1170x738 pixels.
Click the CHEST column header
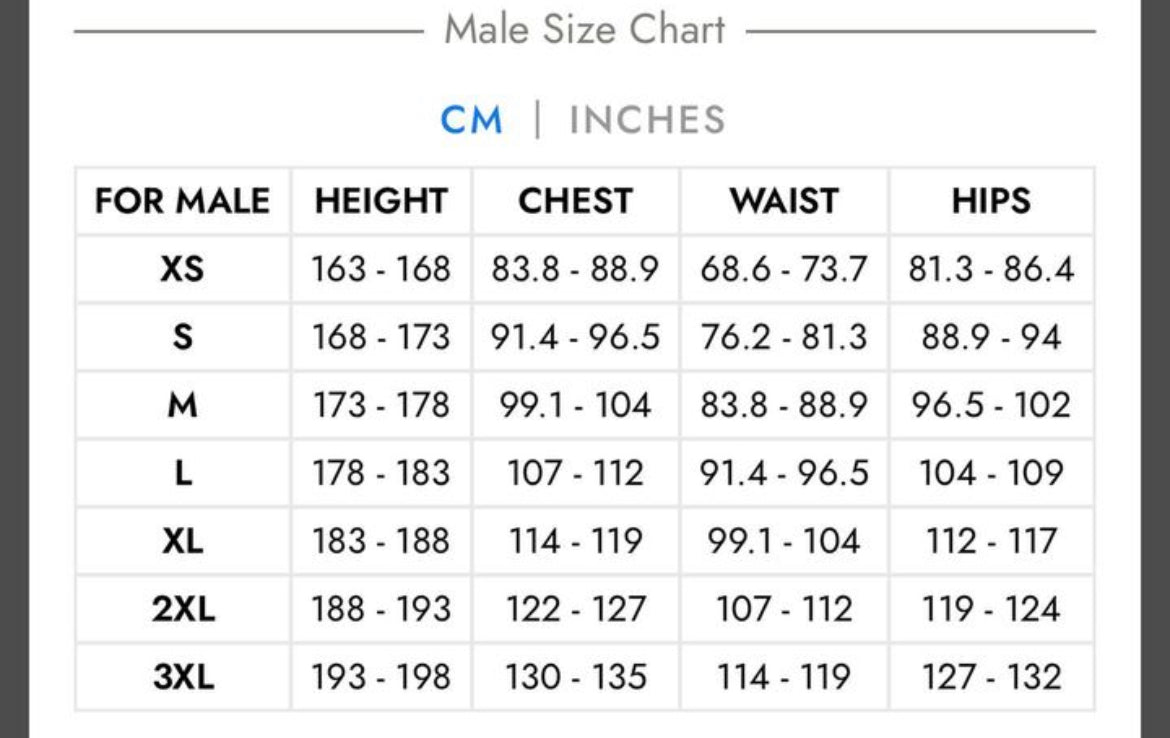point(575,201)
